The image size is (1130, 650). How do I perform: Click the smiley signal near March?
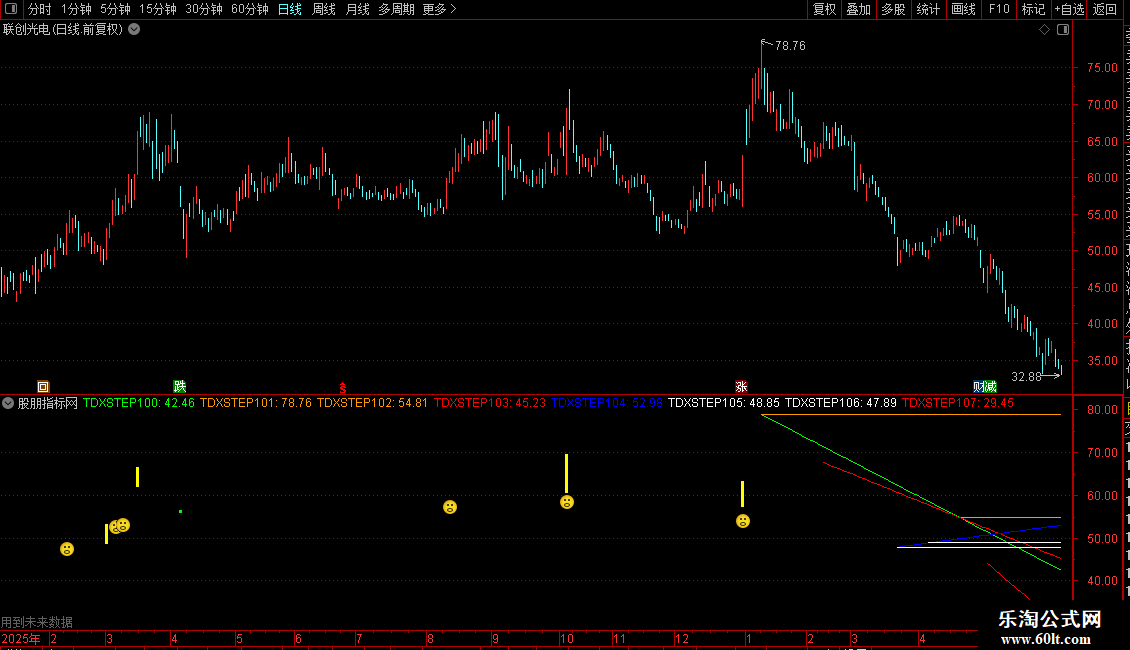(123, 525)
